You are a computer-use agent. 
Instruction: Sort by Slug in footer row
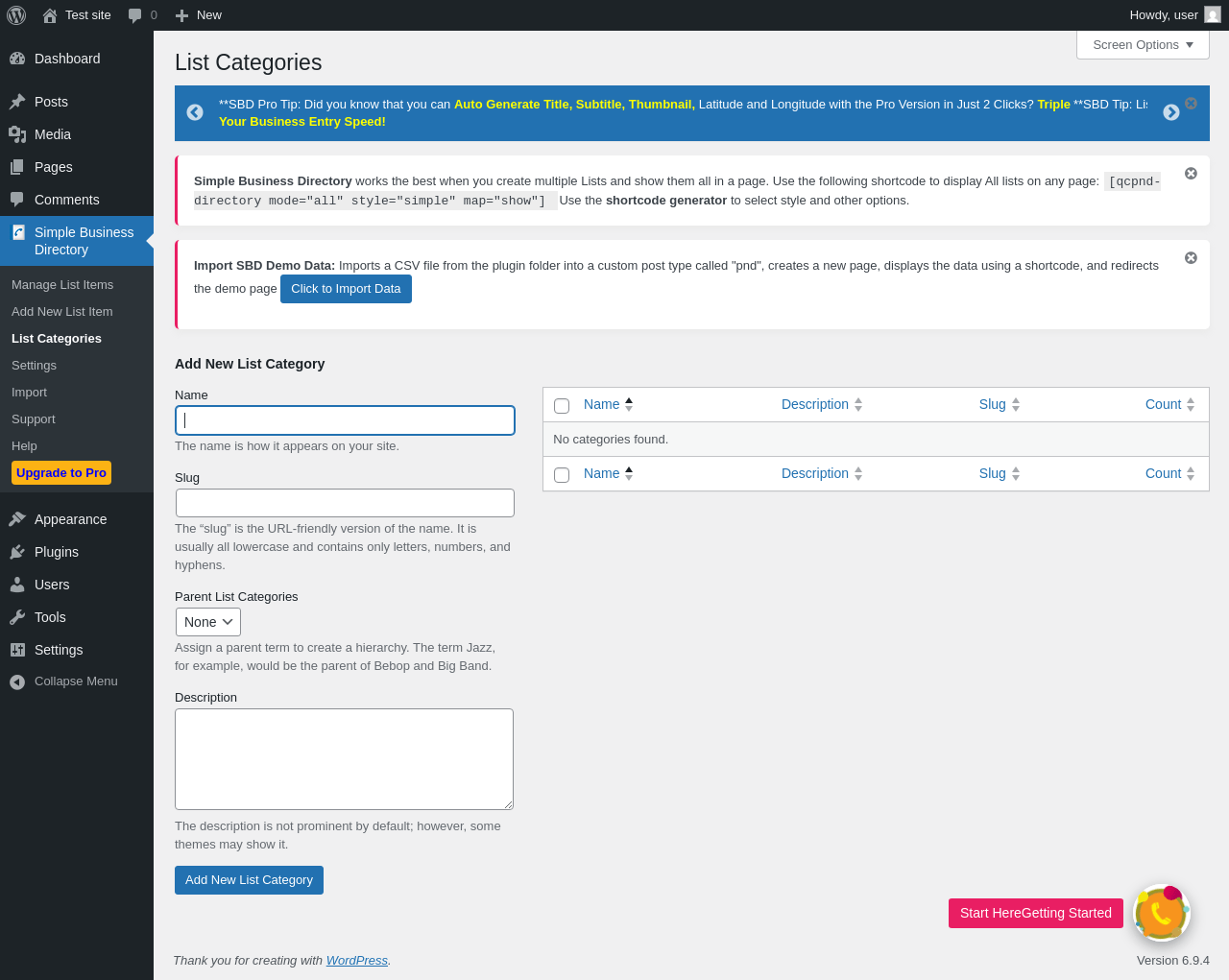tap(1000, 473)
